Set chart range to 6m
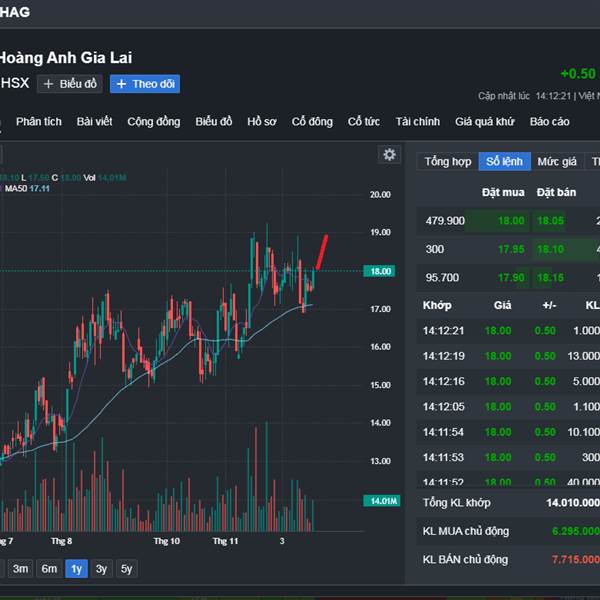600x600 pixels. tap(49, 569)
